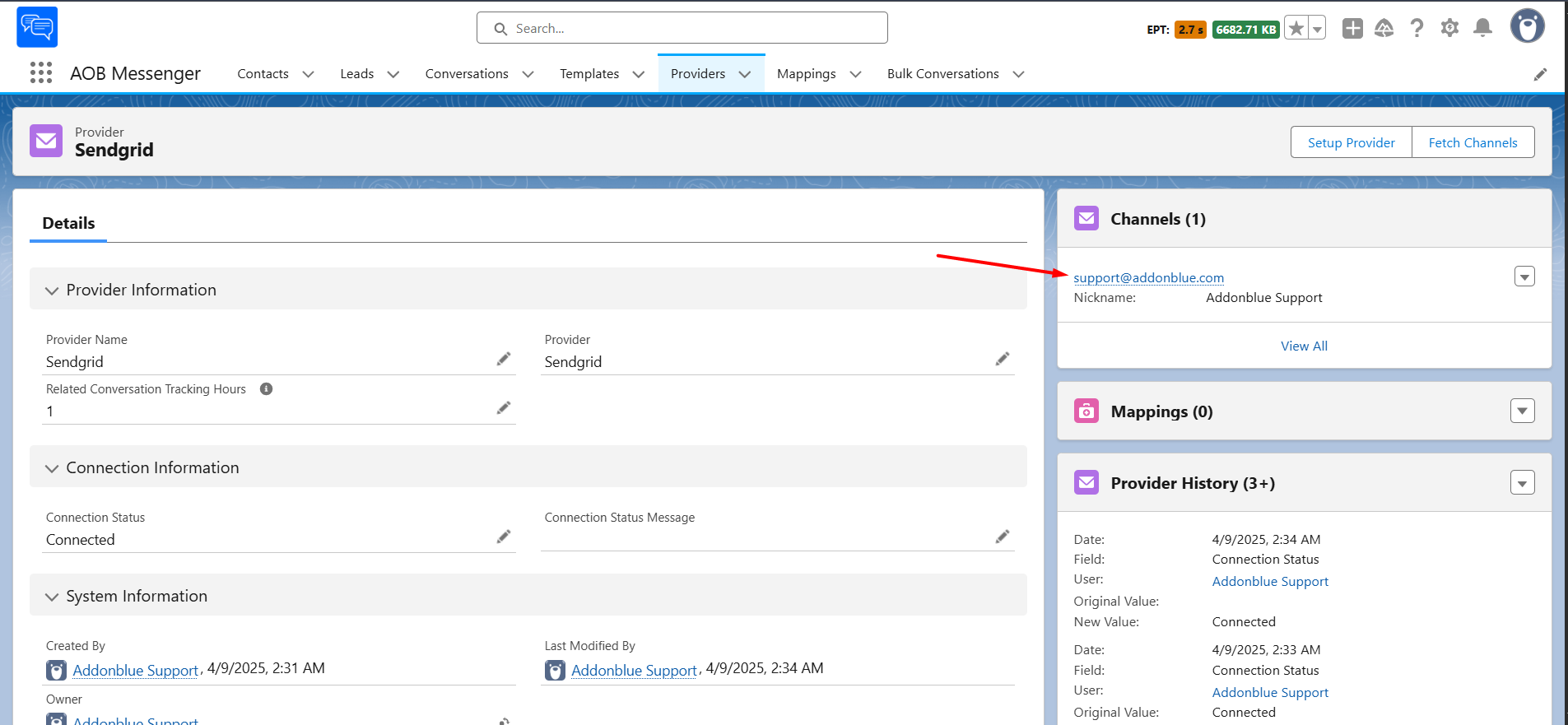This screenshot has width=1568, height=725.
Task: Click Last Modified By user avatar icon
Action: (x=555, y=670)
